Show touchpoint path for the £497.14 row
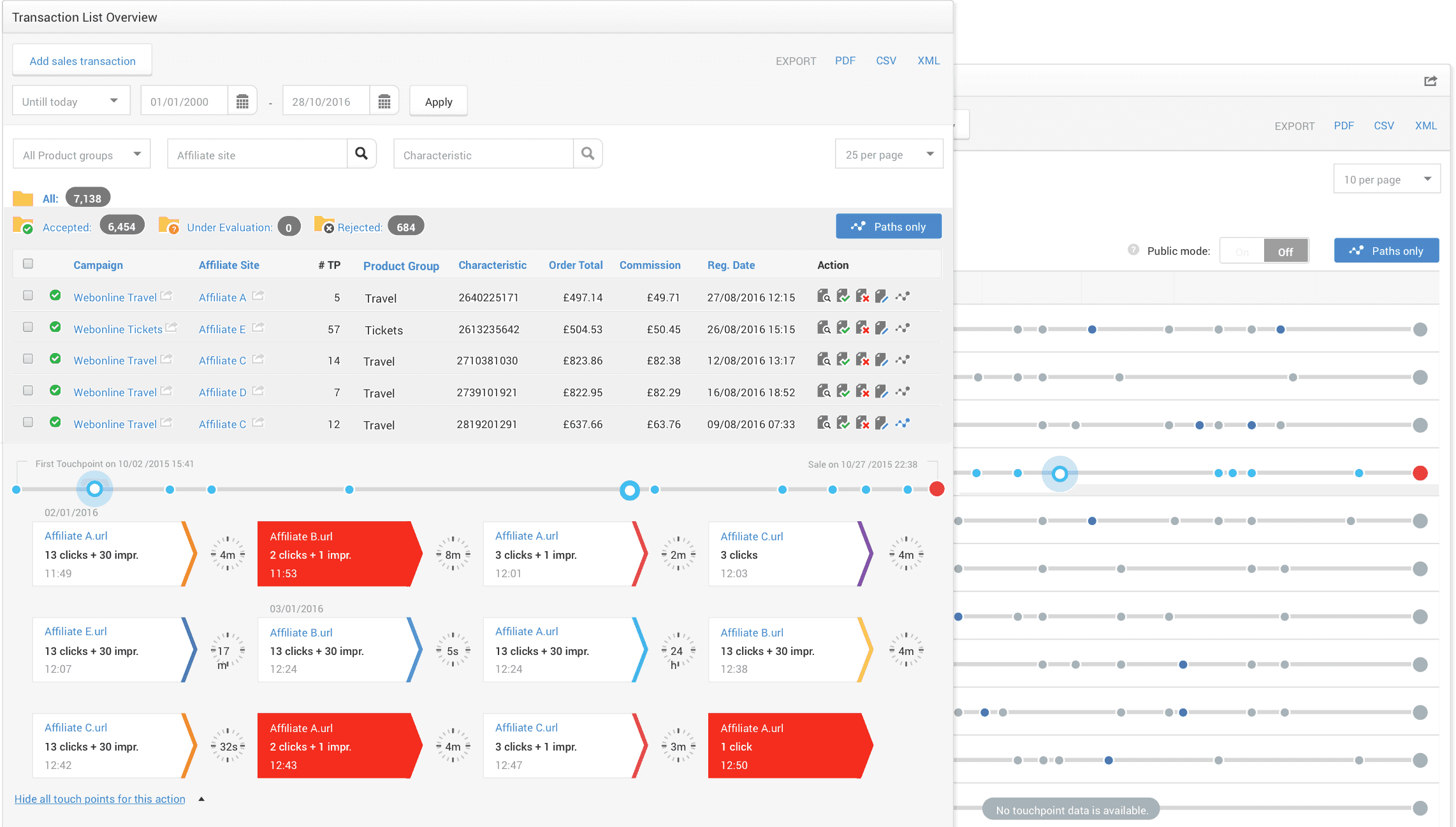This screenshot has width=1456, height=827. (x=902, y=296)
